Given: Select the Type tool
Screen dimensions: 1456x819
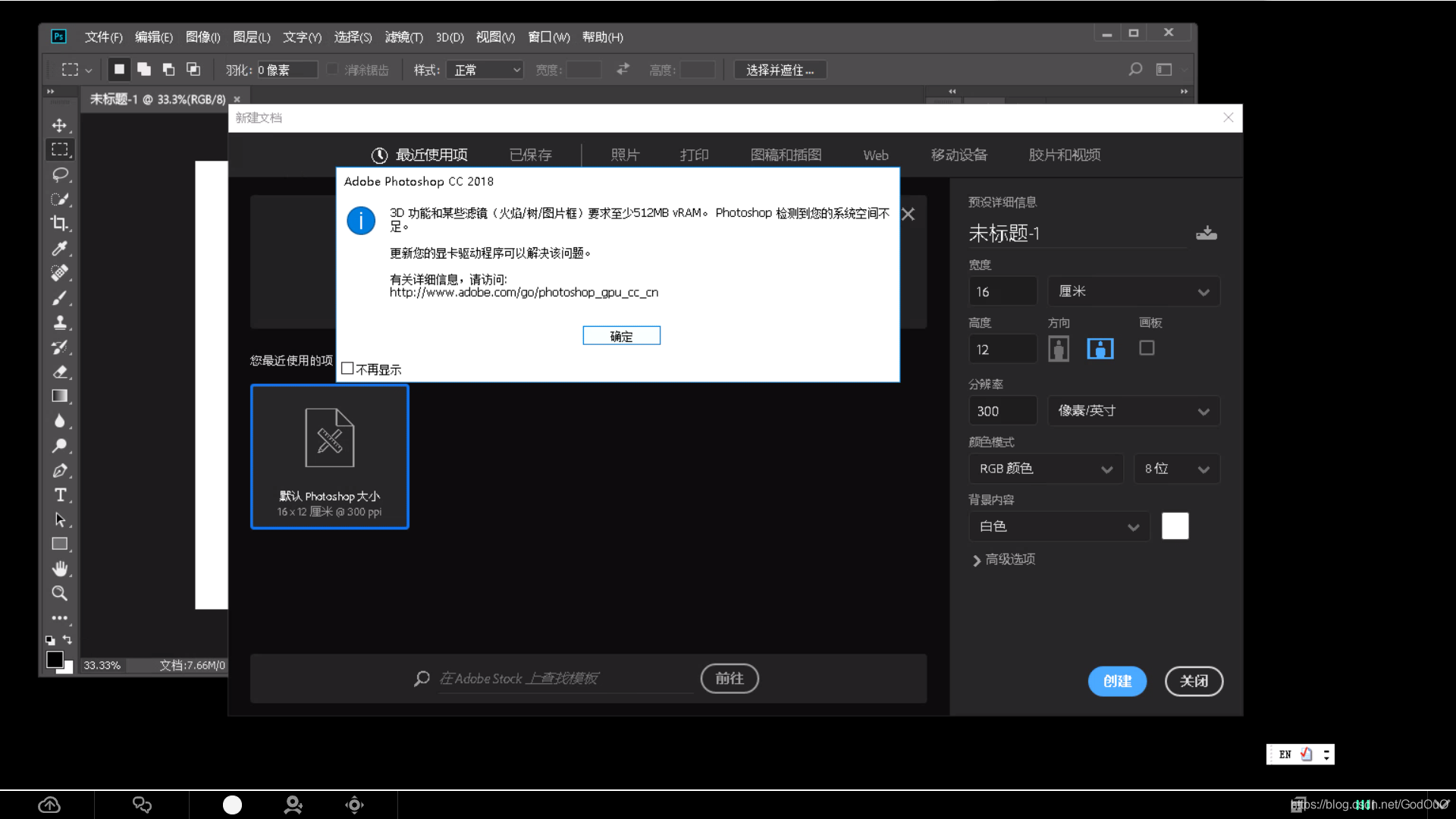Looking at the screenshot, I should (59, 494).
